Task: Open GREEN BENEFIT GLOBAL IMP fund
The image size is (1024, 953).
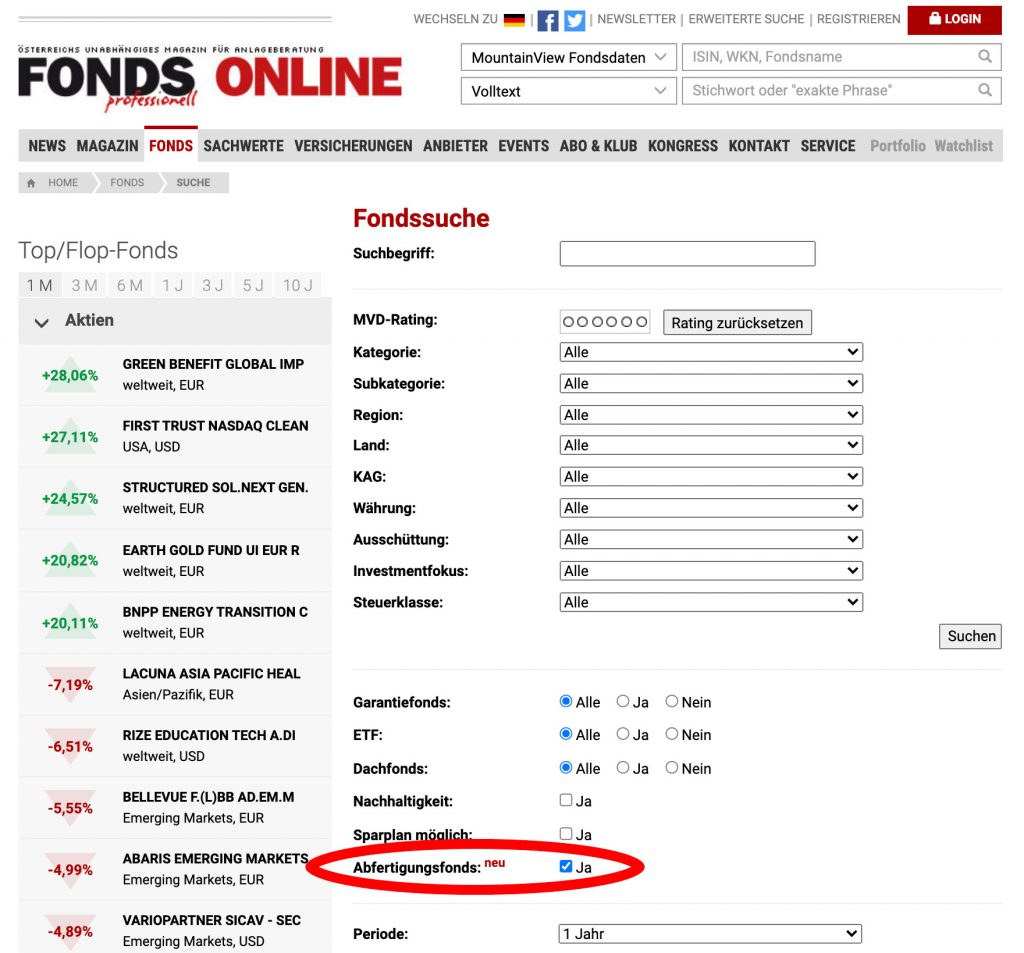Action: tap(213, 364)
